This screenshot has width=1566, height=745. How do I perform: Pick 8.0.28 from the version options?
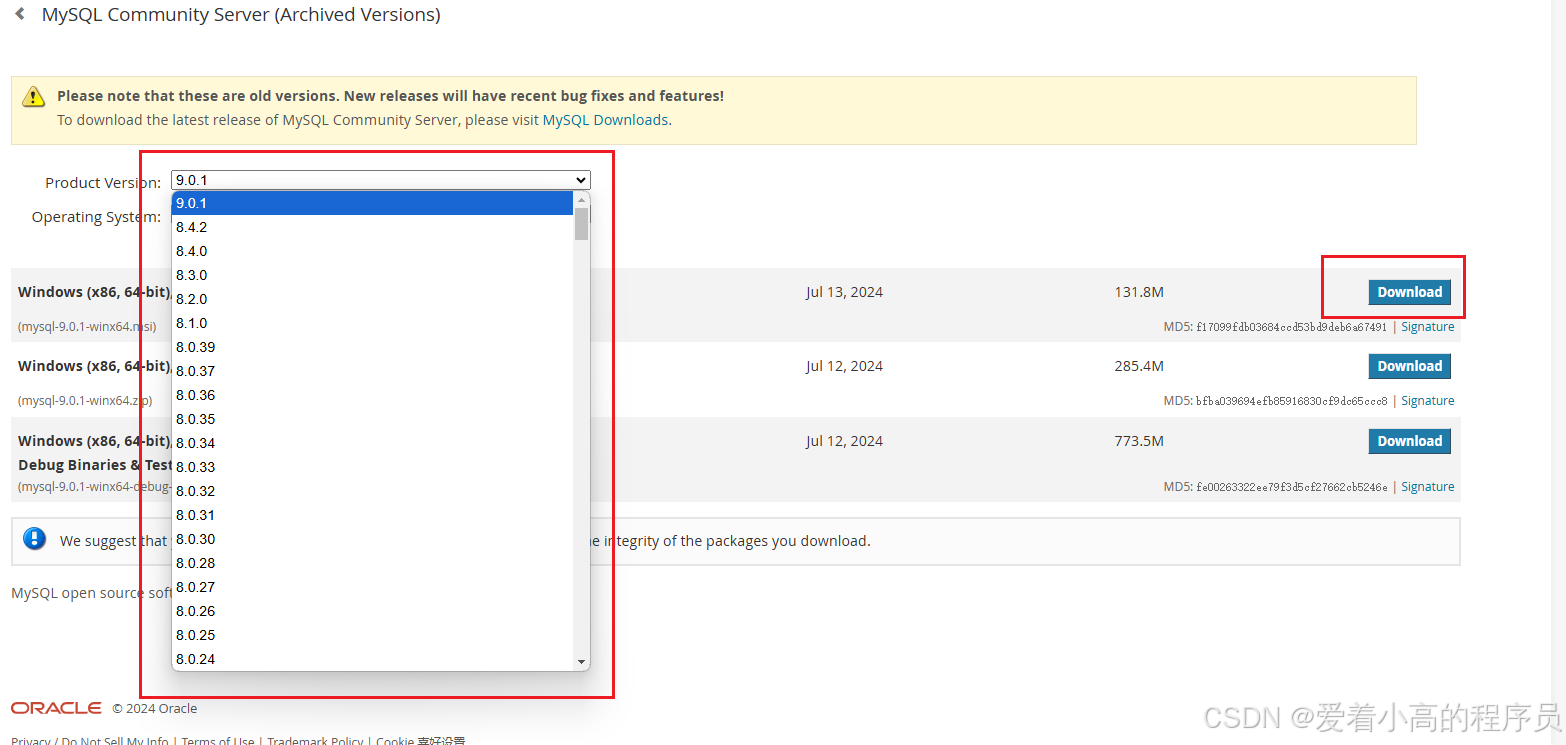pyautogui.click(x=372, y=563)
